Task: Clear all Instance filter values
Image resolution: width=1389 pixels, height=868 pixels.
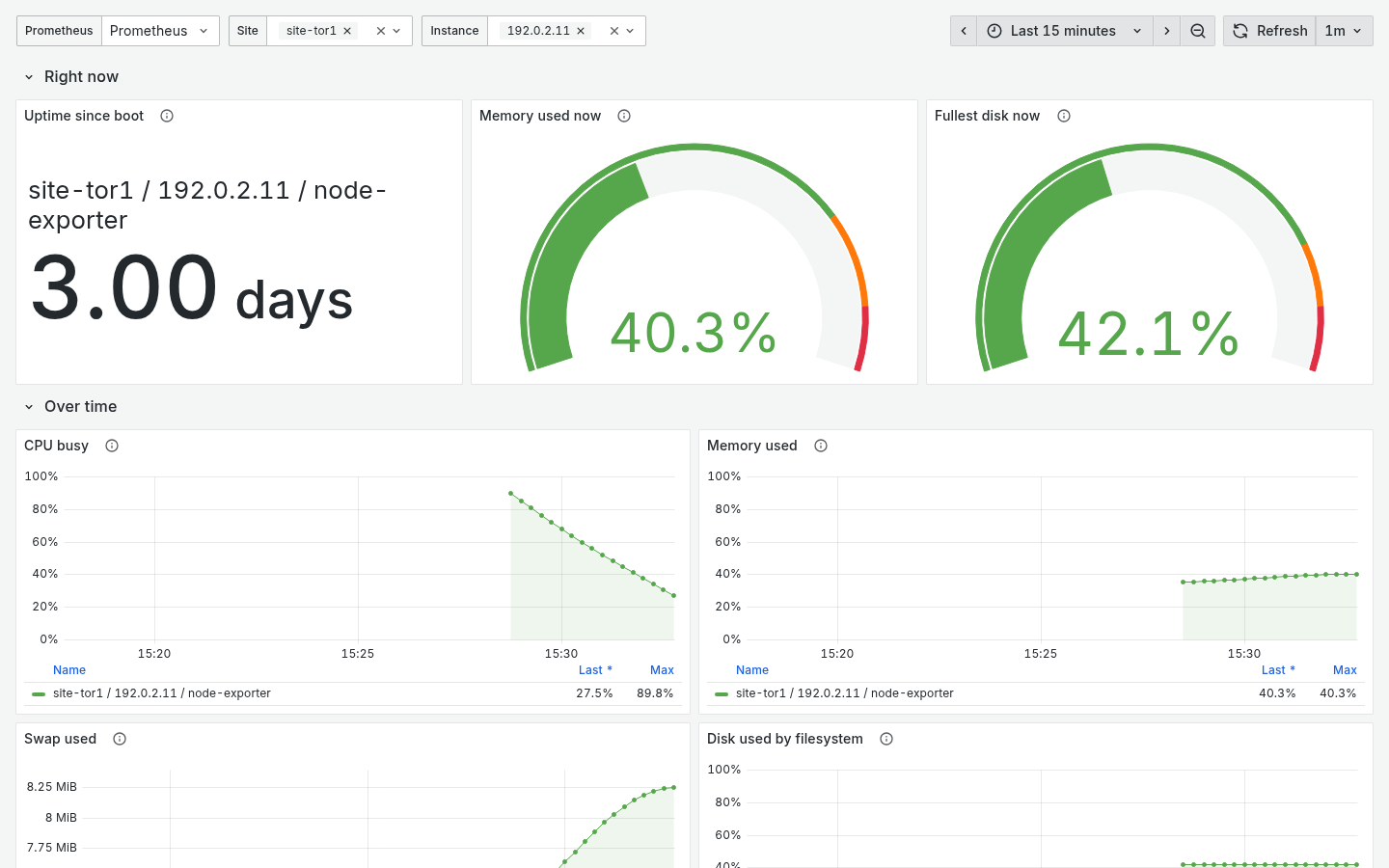Action: [614, 31]
